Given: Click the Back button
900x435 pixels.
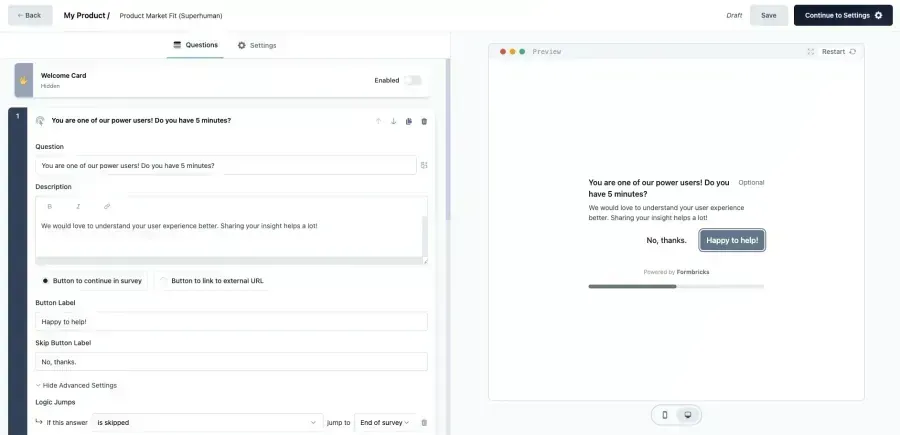Looking at the screenshot, I should tap(30, 15).
